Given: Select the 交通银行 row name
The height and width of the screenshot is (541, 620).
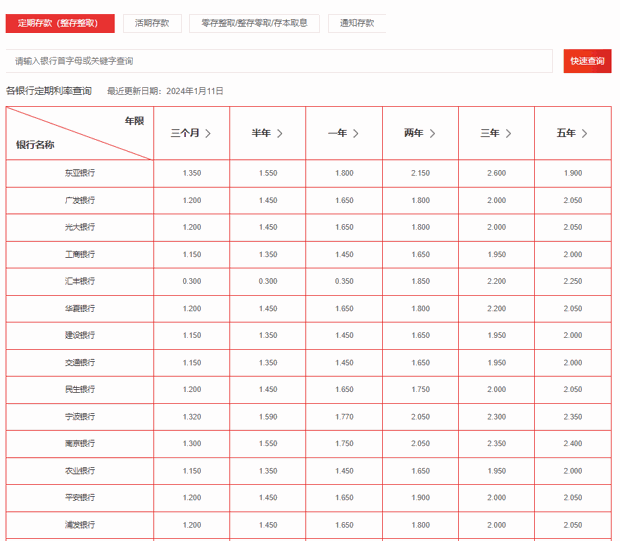Looking at the screenshot, I should 80,363.
